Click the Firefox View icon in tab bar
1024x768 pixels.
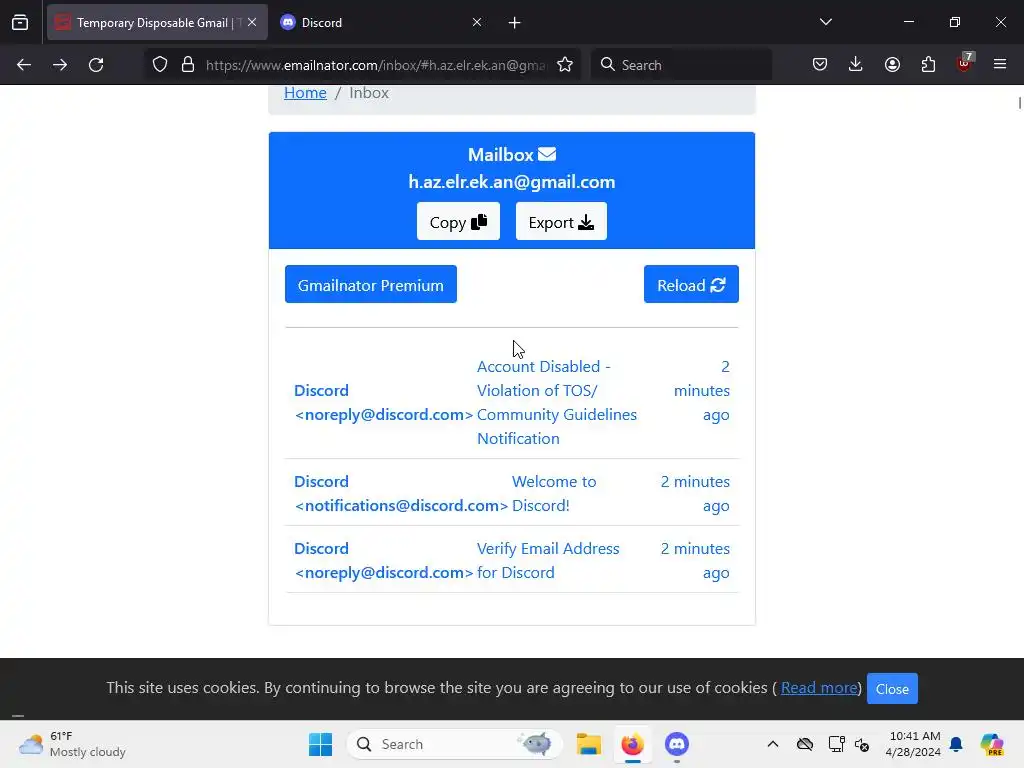click(20, 22)
